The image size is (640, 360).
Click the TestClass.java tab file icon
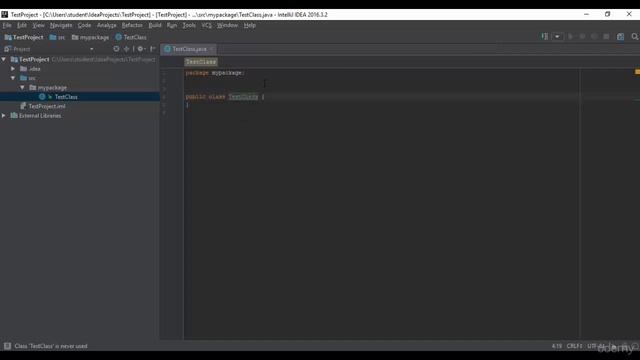click(x=167, y=49)
